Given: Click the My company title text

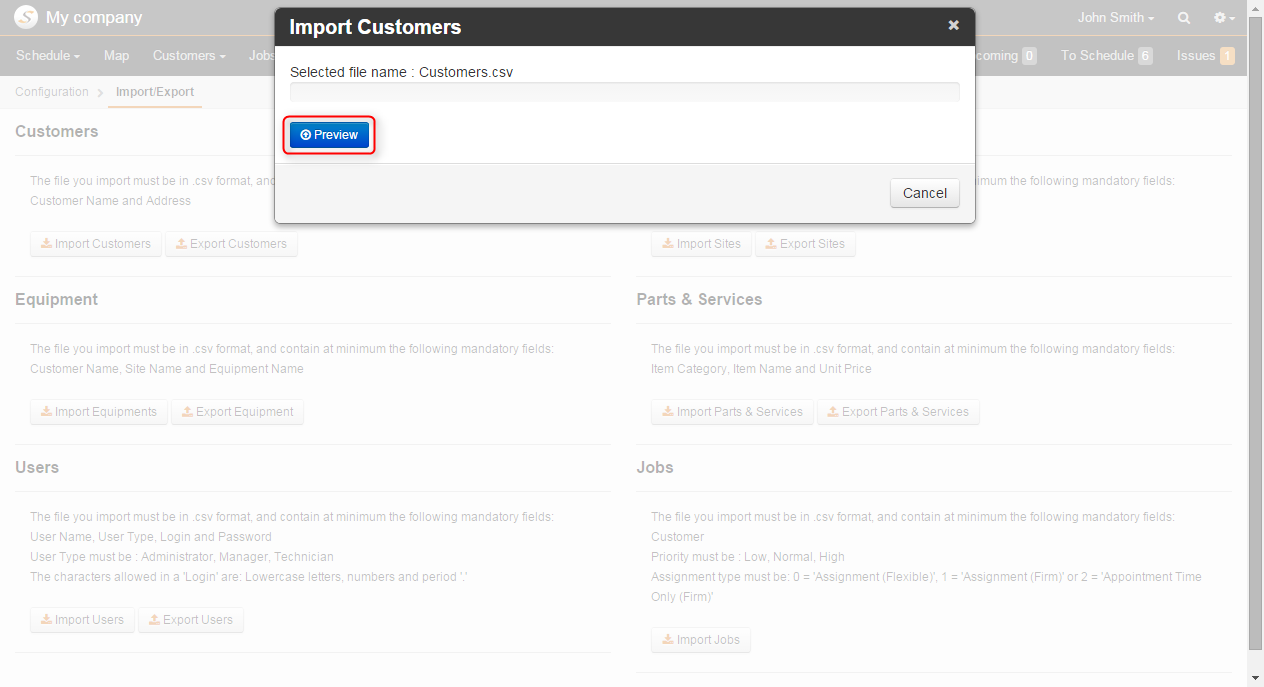Looking at the screenshot, I should pos(94,18).
